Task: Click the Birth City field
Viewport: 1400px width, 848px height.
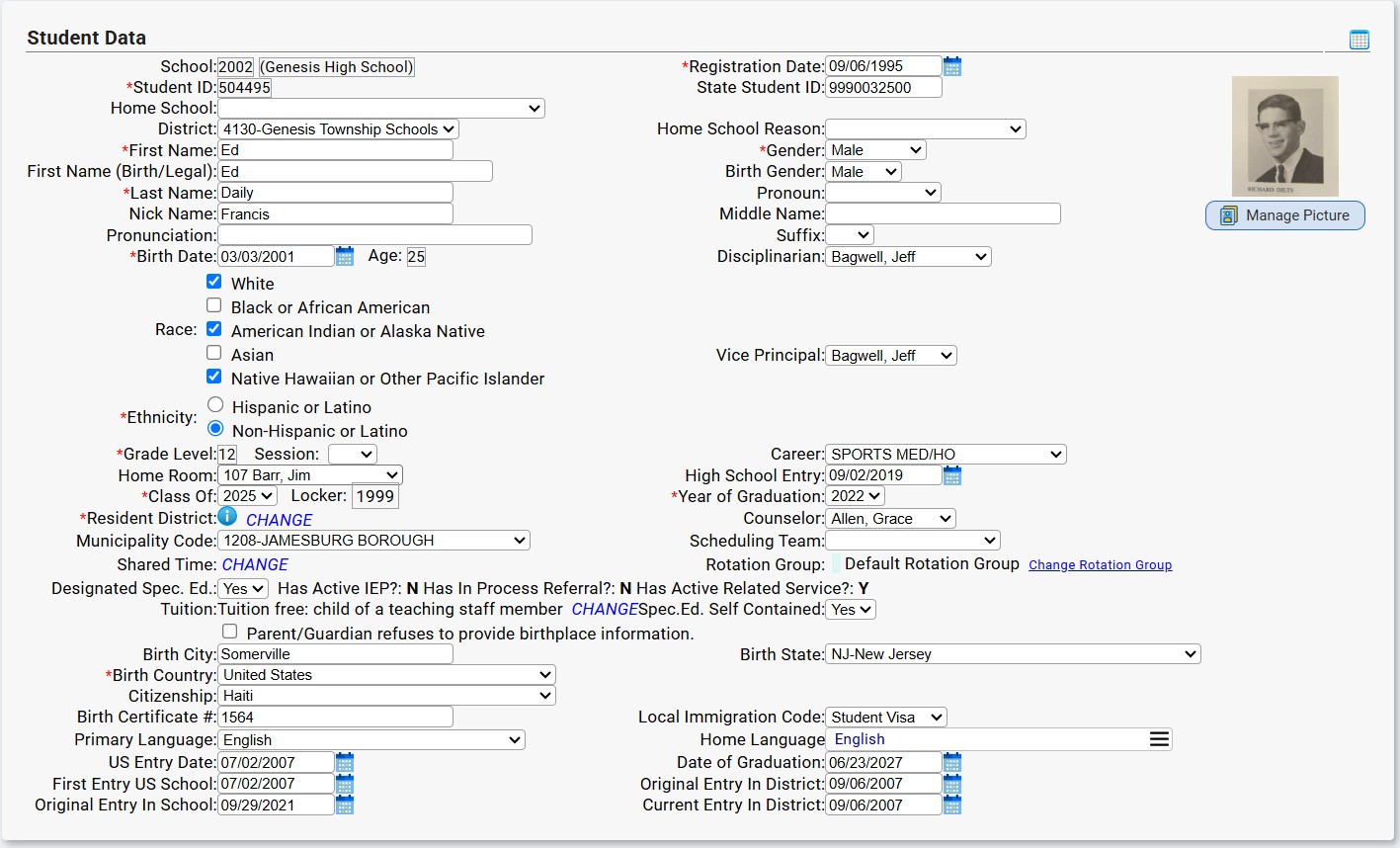Action: [x=335, y=654]
